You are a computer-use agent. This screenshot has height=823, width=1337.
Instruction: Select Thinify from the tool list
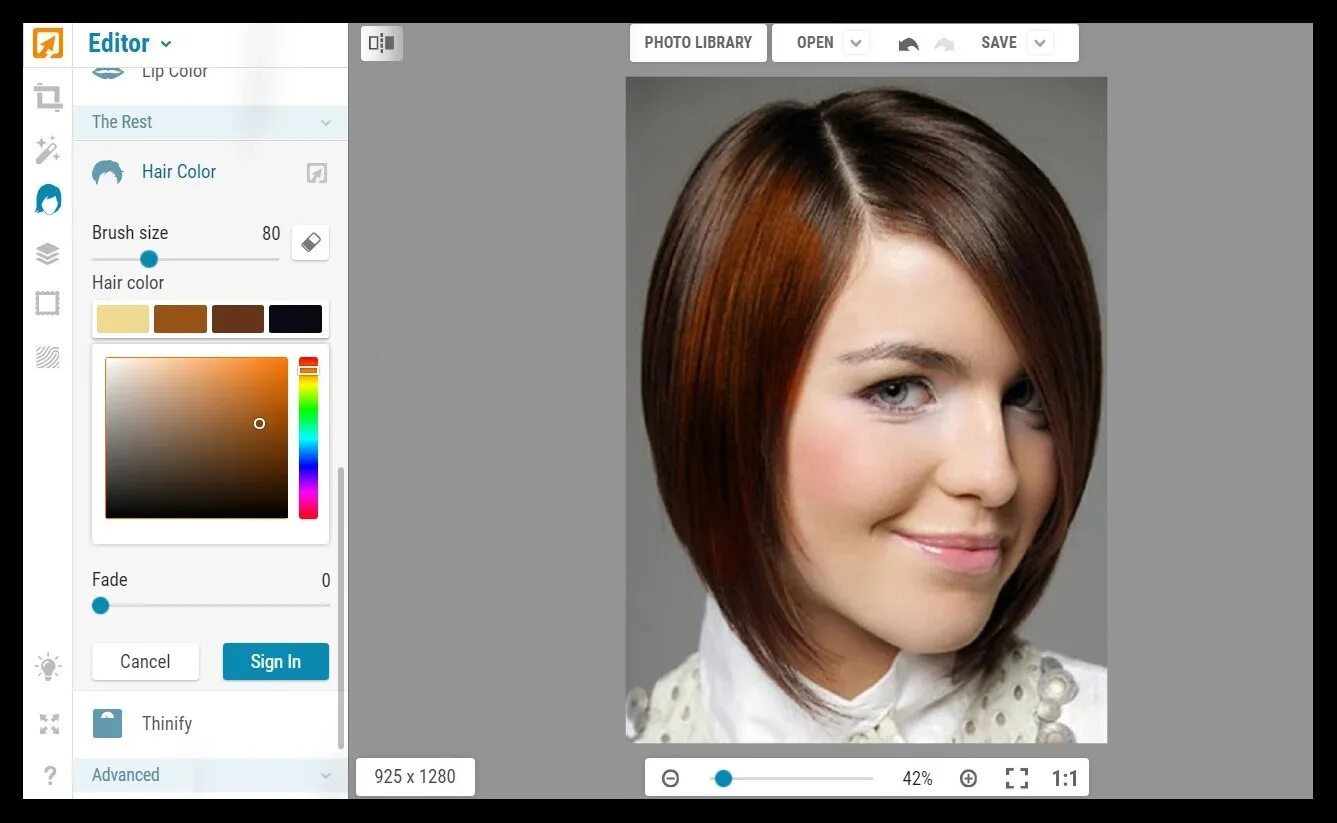click(x=166, y=723)
